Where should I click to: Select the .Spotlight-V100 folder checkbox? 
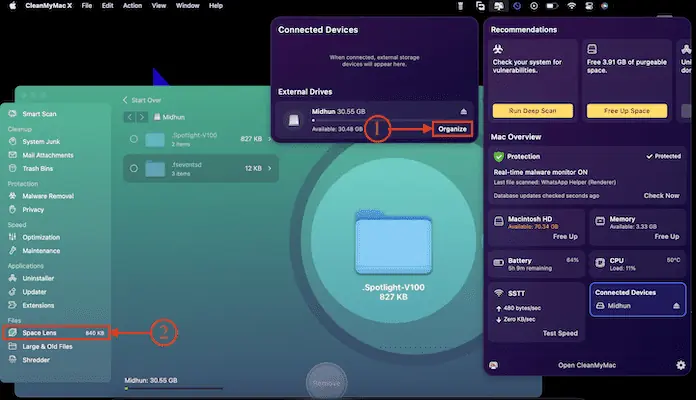pyautogui.click(x=133, y=140)
